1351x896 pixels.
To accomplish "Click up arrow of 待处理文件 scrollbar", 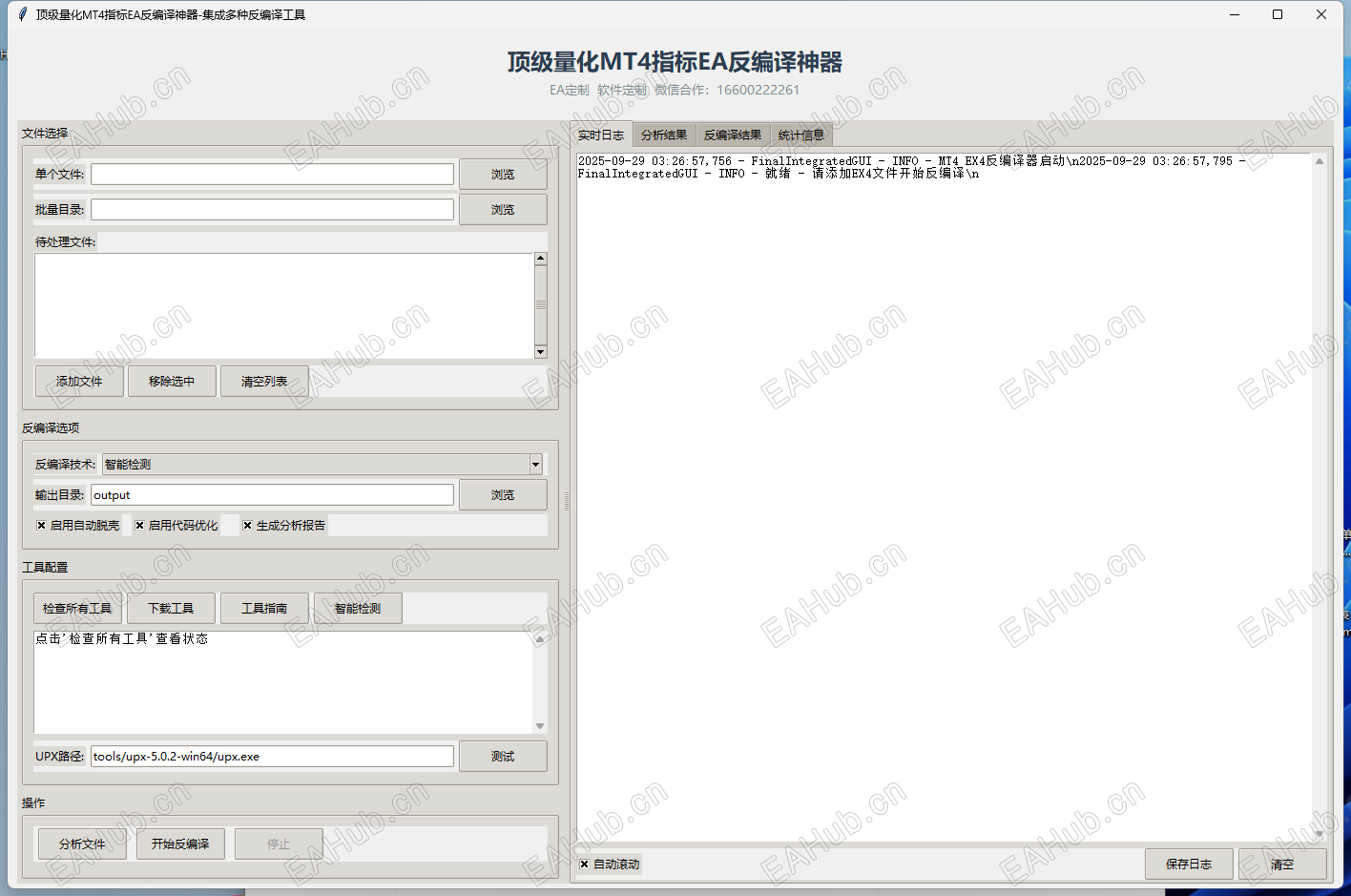I will (541, 259).
